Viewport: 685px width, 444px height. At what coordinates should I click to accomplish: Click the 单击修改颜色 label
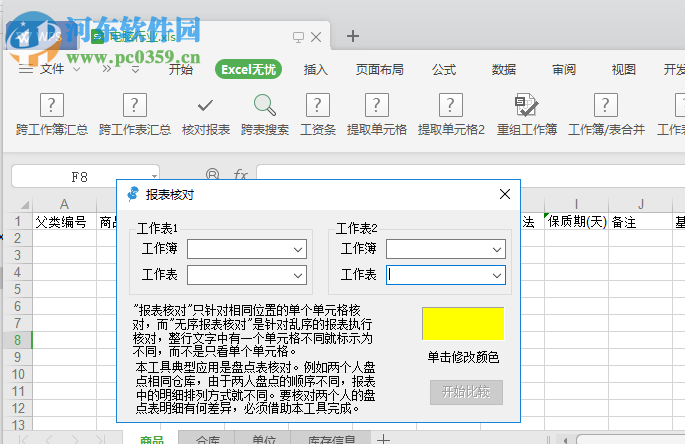point(463,357)
